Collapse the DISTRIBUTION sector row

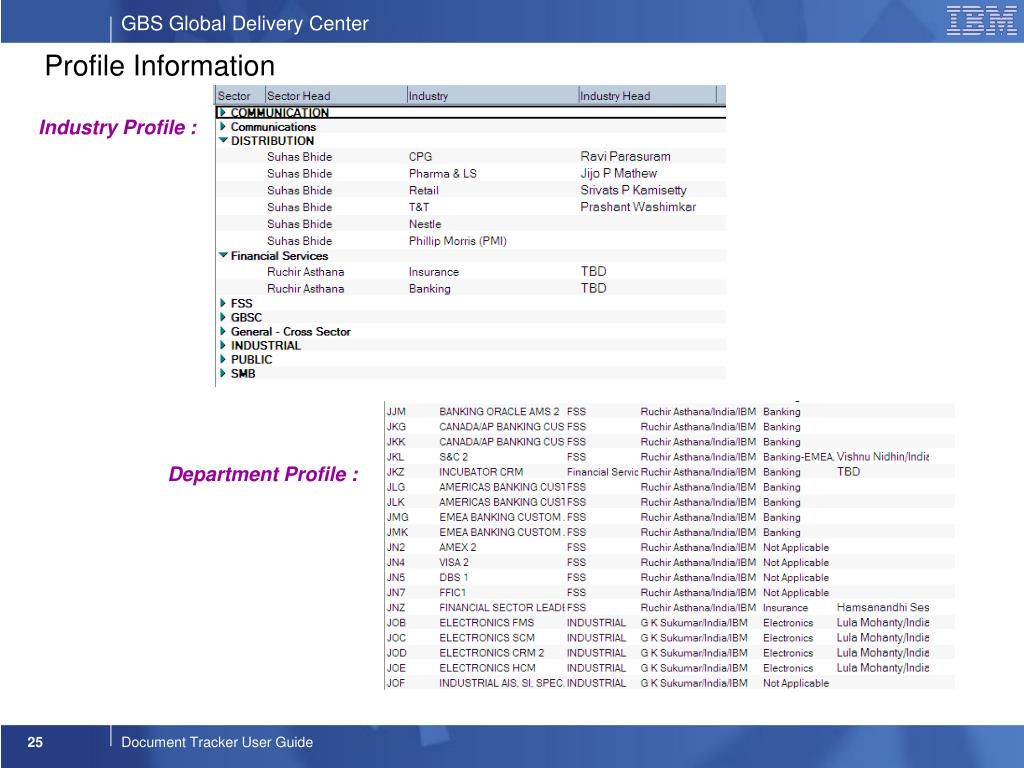click(223, 140)
